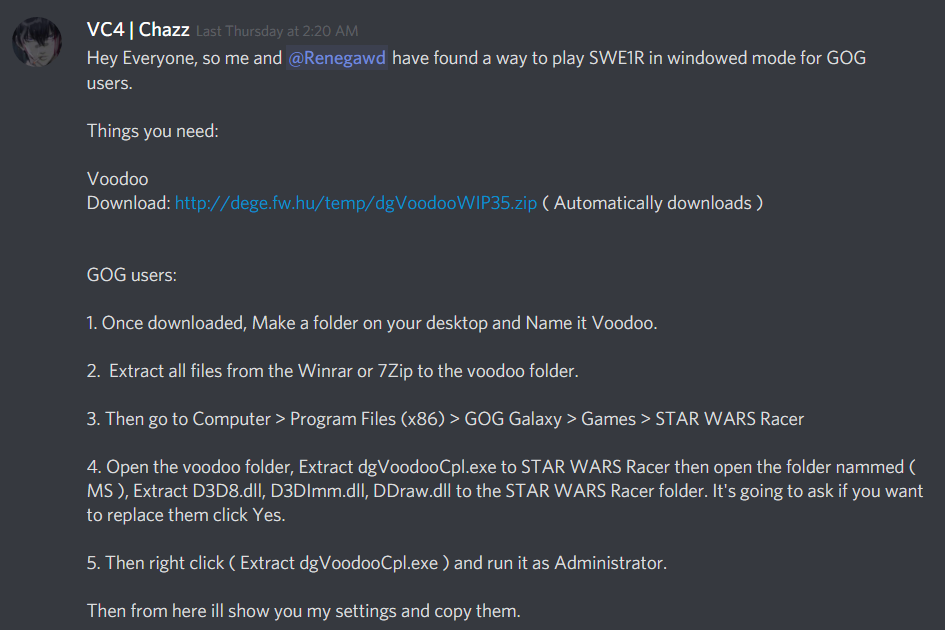
Task: Click the '( Automatically downloads )' note
Action: (x=653, y=203)
